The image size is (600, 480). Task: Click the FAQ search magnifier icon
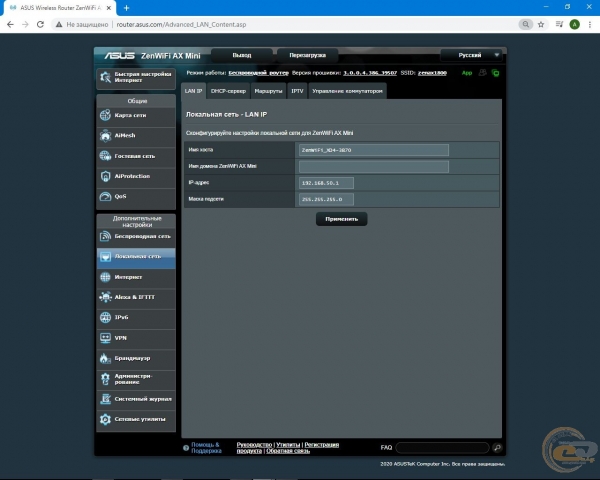click(497, 447)
